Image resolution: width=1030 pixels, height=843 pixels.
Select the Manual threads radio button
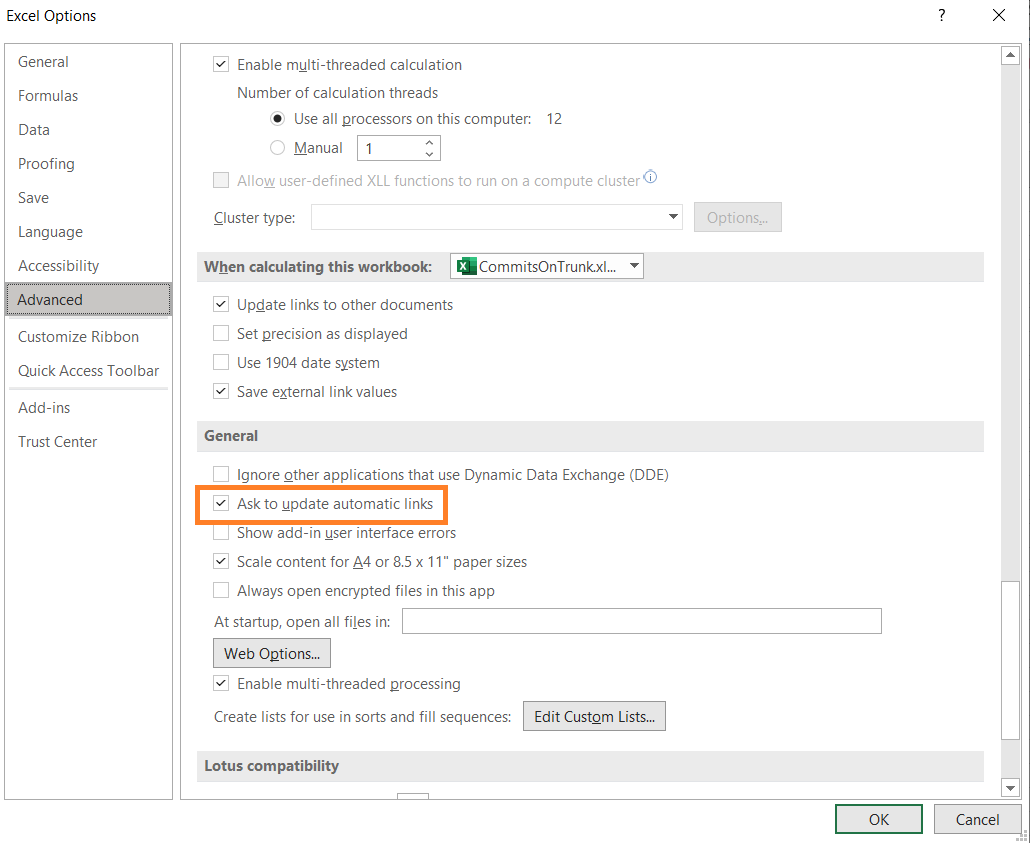point(279,148)
